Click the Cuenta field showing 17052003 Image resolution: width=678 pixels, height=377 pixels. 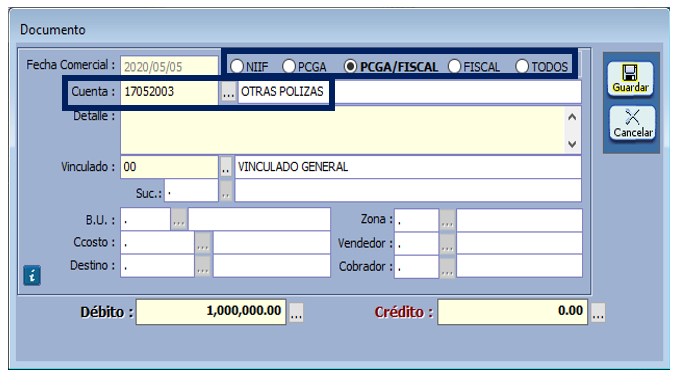pyautogui.click(x=169, y=92)
